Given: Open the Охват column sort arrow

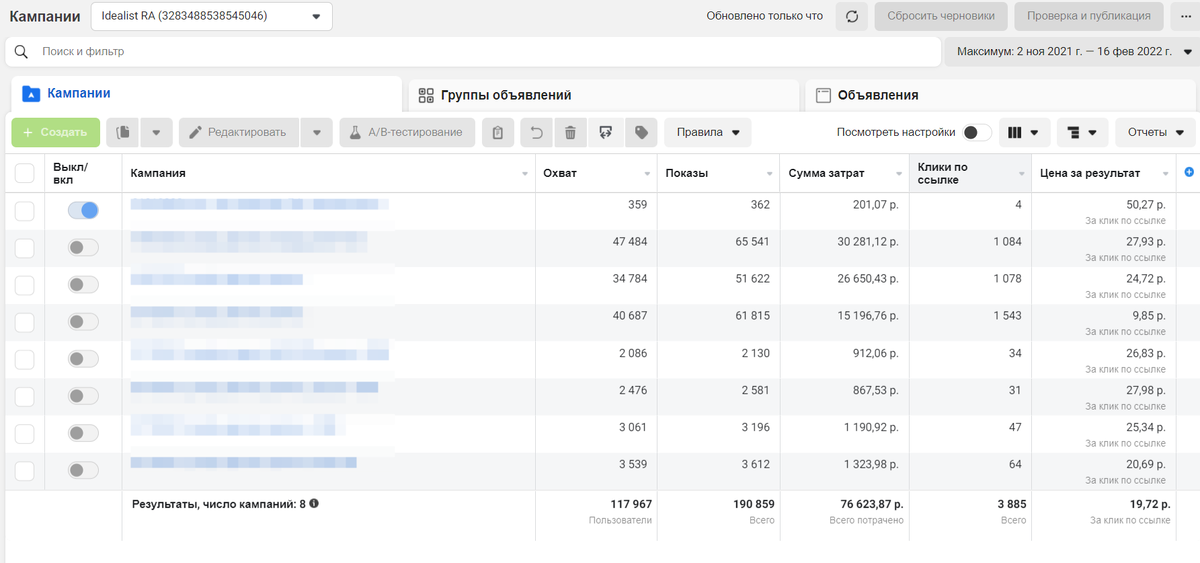Looking at the screenshot, I should [x=647, y=174].
